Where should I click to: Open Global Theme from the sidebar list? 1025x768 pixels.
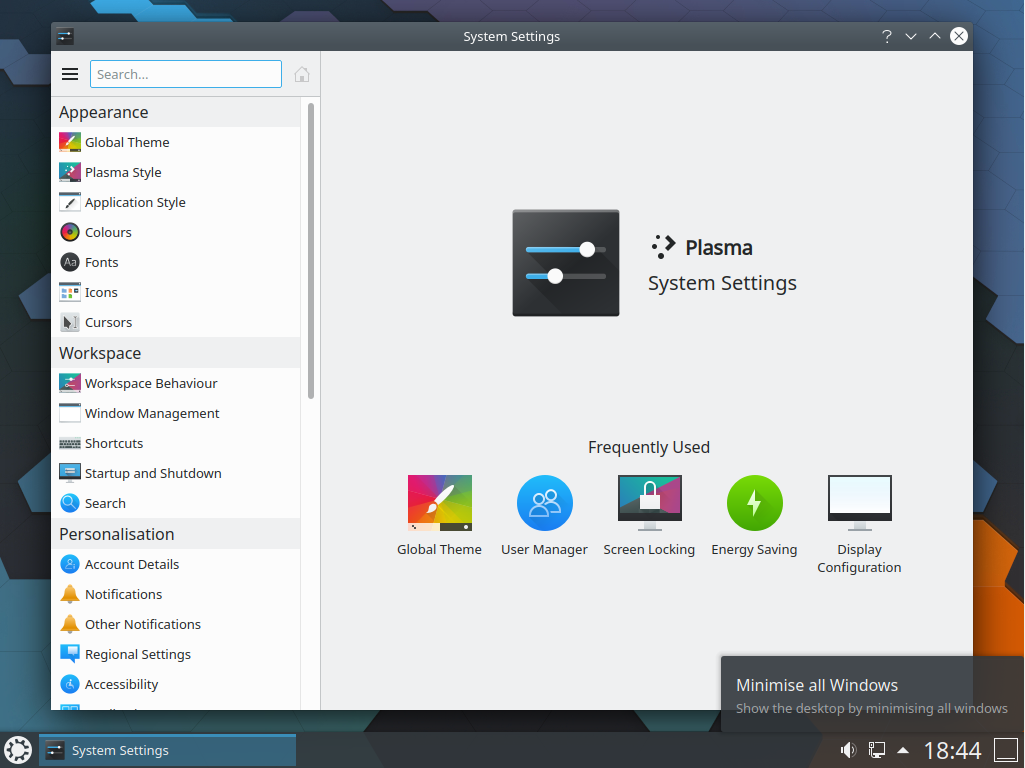[x=176, y=142]
